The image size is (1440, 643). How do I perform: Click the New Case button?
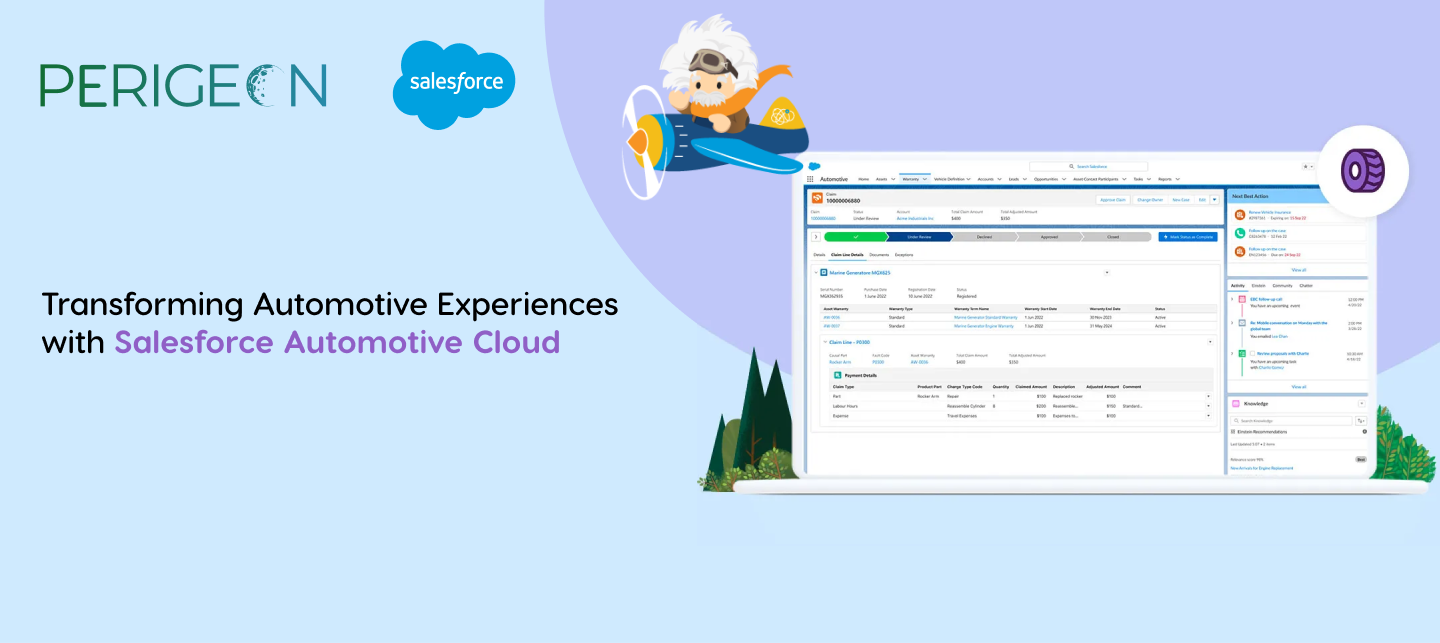click(1181, 199)
